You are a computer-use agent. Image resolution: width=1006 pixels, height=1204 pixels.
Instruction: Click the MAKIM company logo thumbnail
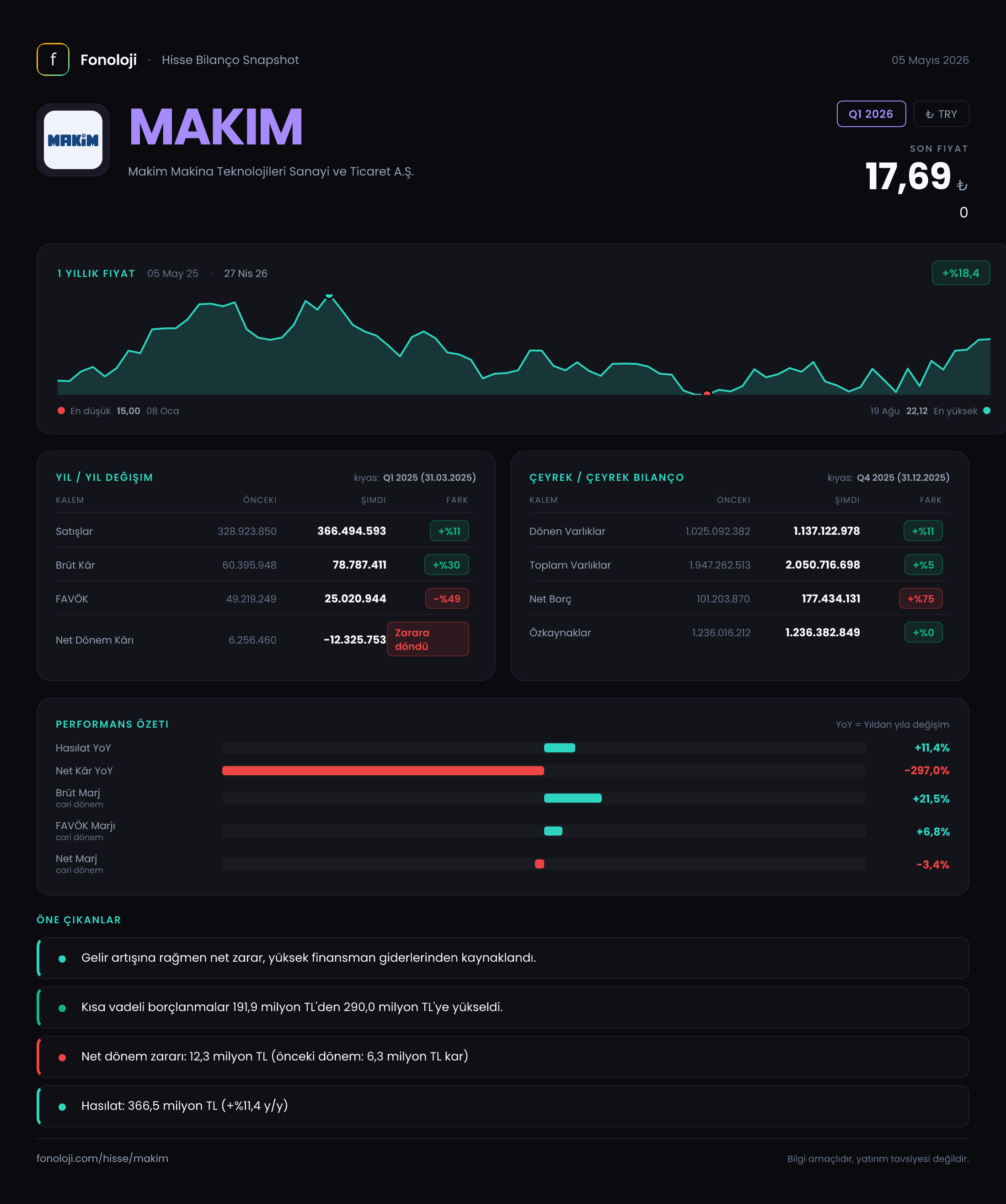click(x=74, y=140)
